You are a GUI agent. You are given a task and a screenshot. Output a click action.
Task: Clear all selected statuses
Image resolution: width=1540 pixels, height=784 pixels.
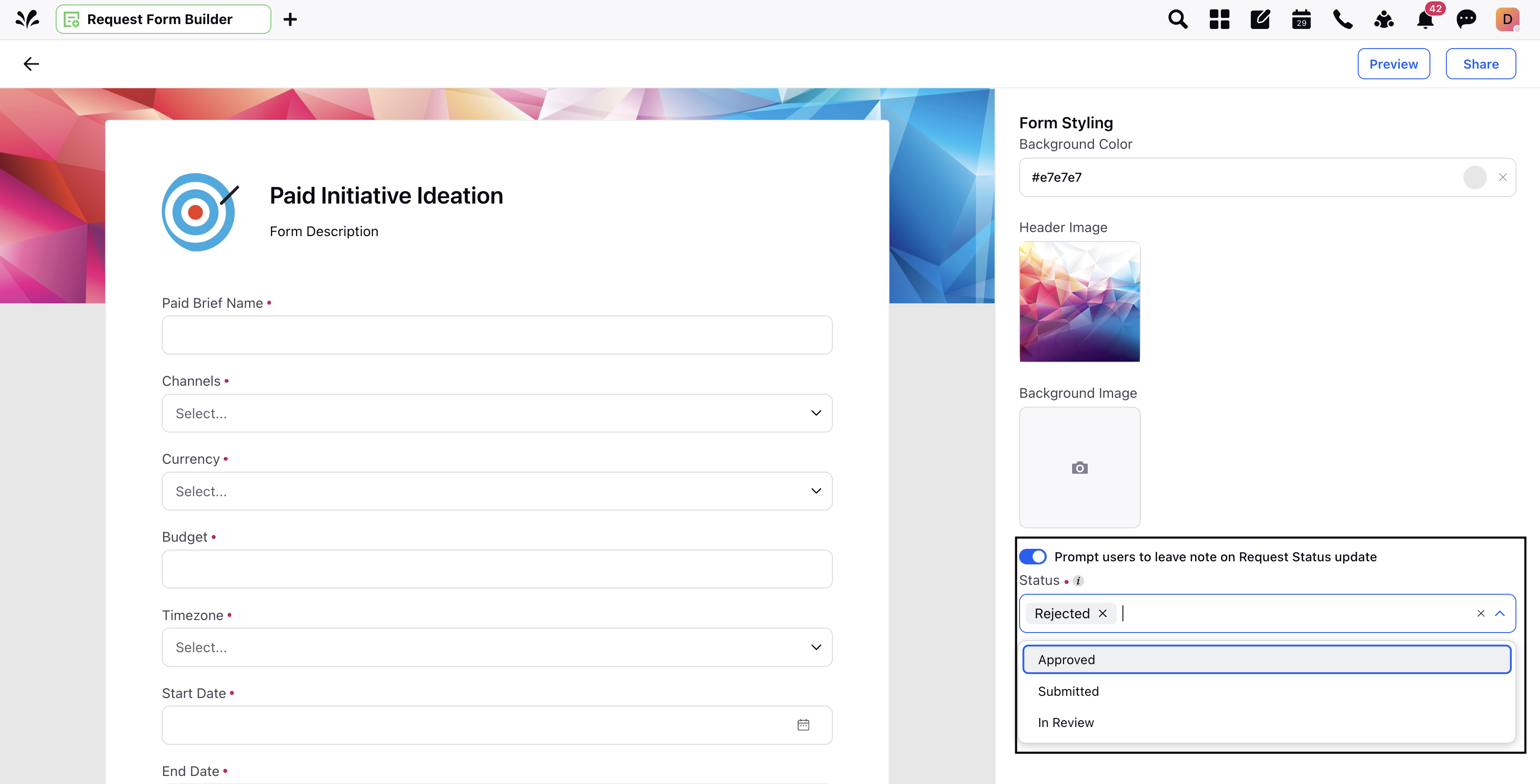click(x=1481, y=614)
